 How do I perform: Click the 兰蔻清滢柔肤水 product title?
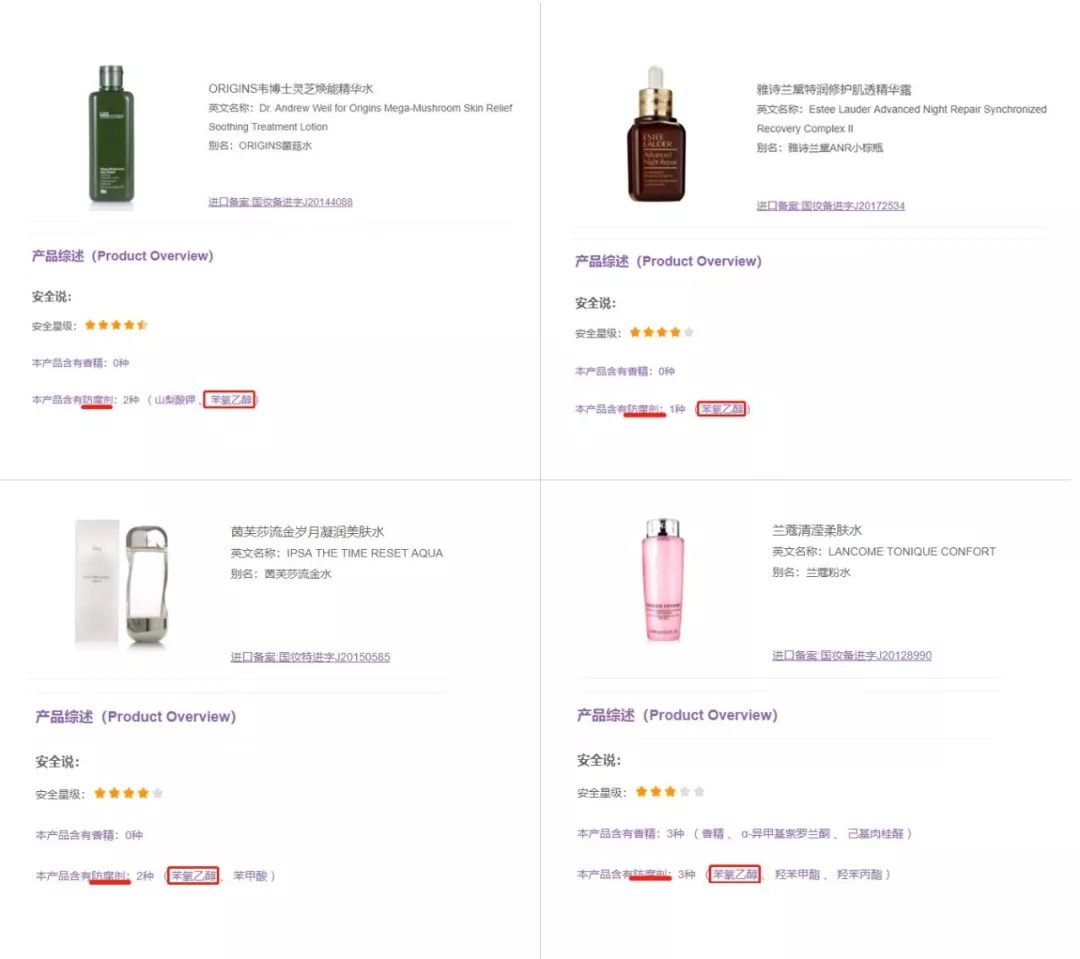pos(816,530)
